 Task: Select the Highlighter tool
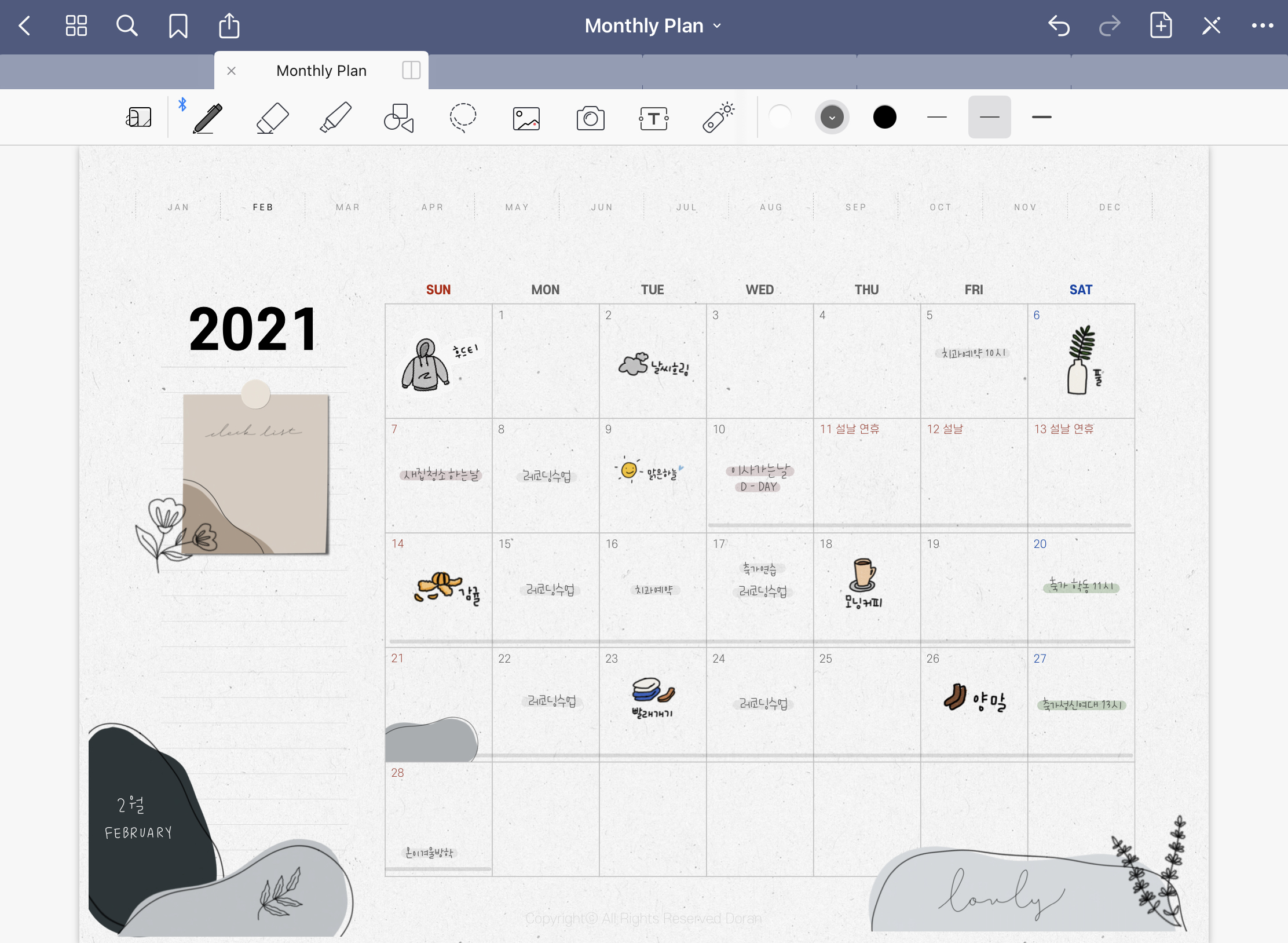click(335, 118)
